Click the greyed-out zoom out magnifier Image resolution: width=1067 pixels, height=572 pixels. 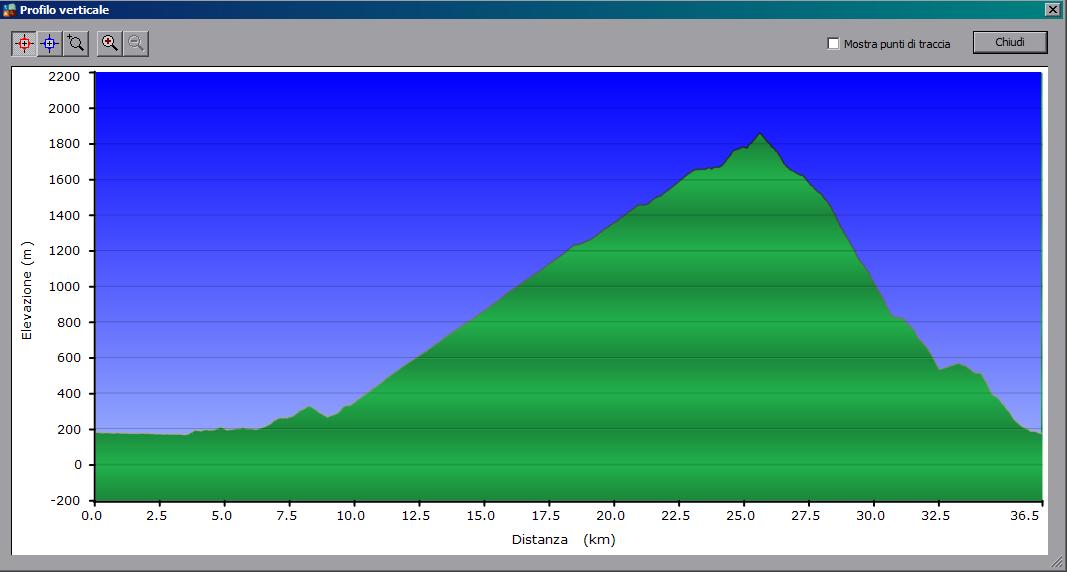tap(136, 43)
